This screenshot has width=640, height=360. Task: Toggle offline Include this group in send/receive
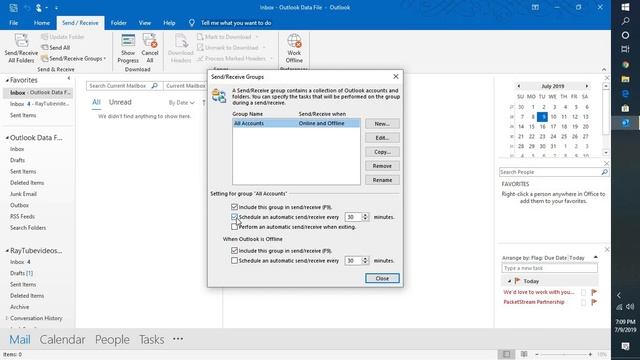point(234,251)
